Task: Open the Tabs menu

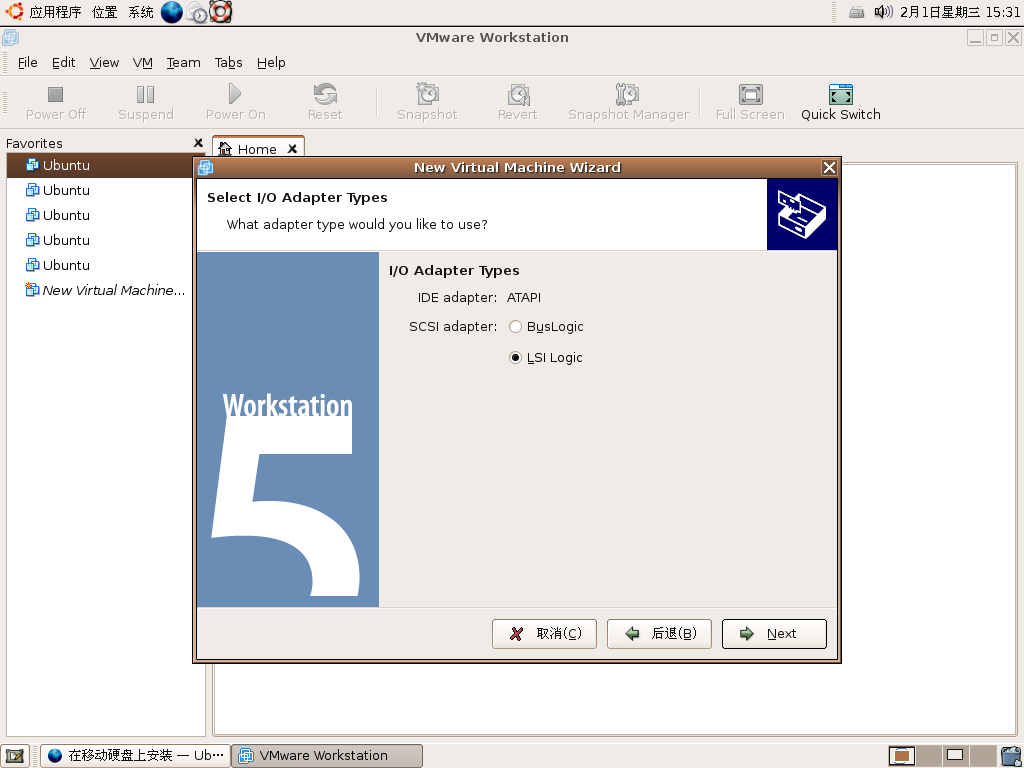Action: tap(229, 63)
